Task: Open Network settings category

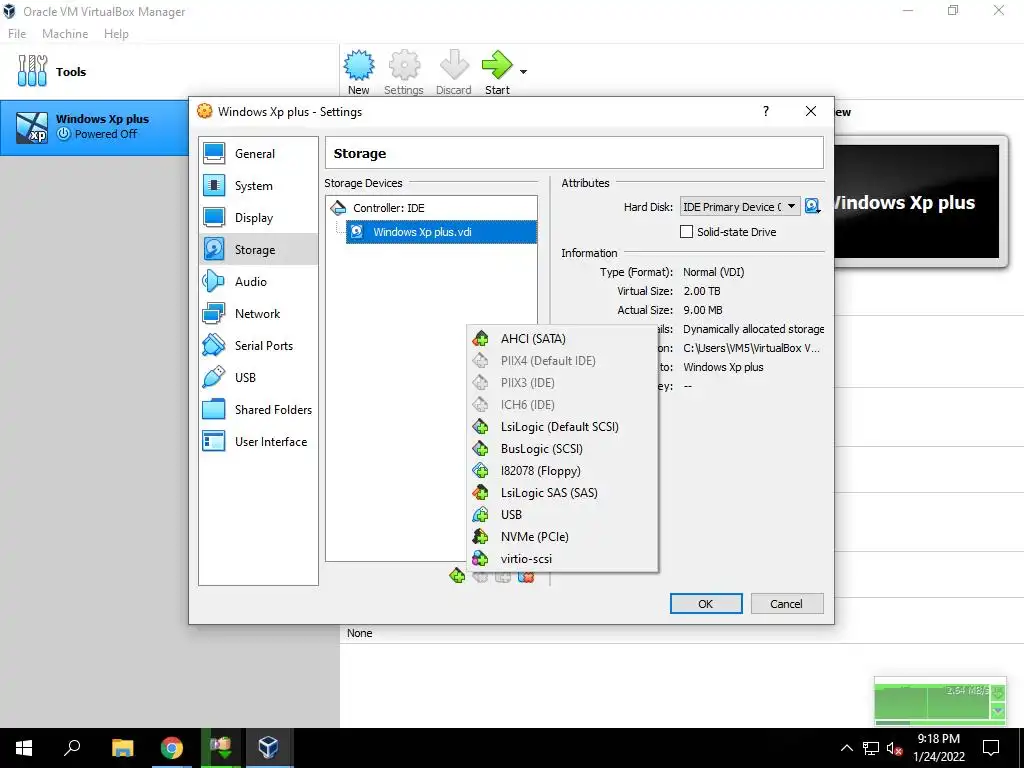Action: [259, 313]
